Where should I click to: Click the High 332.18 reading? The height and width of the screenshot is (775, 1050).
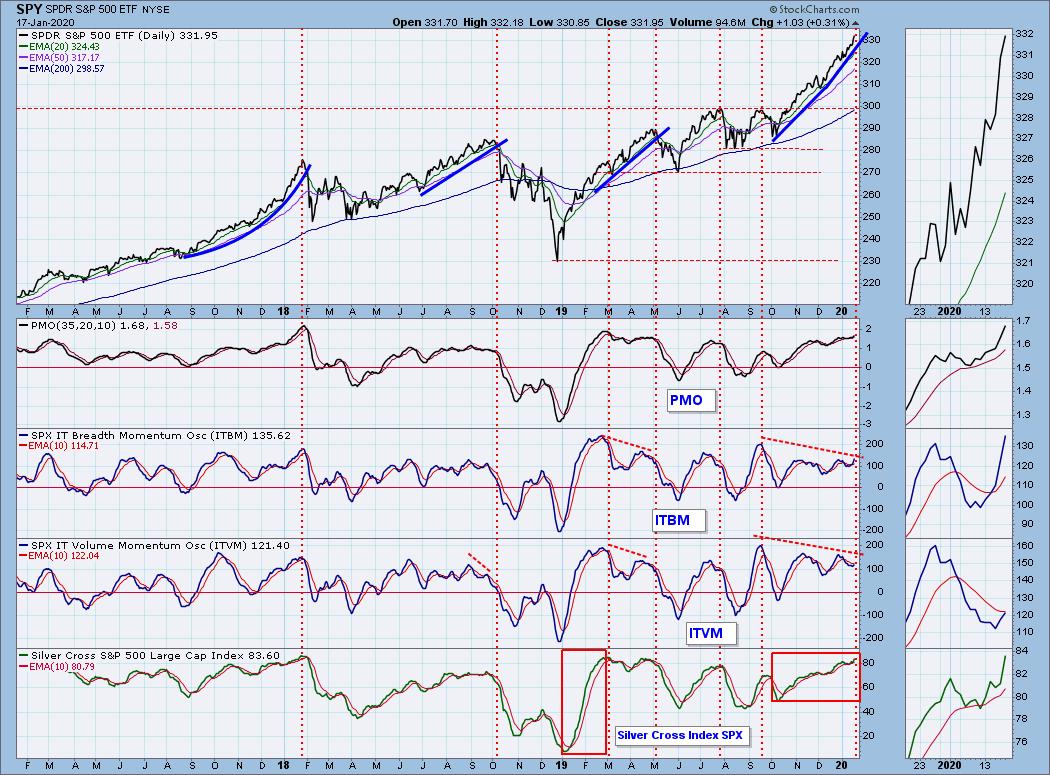[x=493, y=22]
